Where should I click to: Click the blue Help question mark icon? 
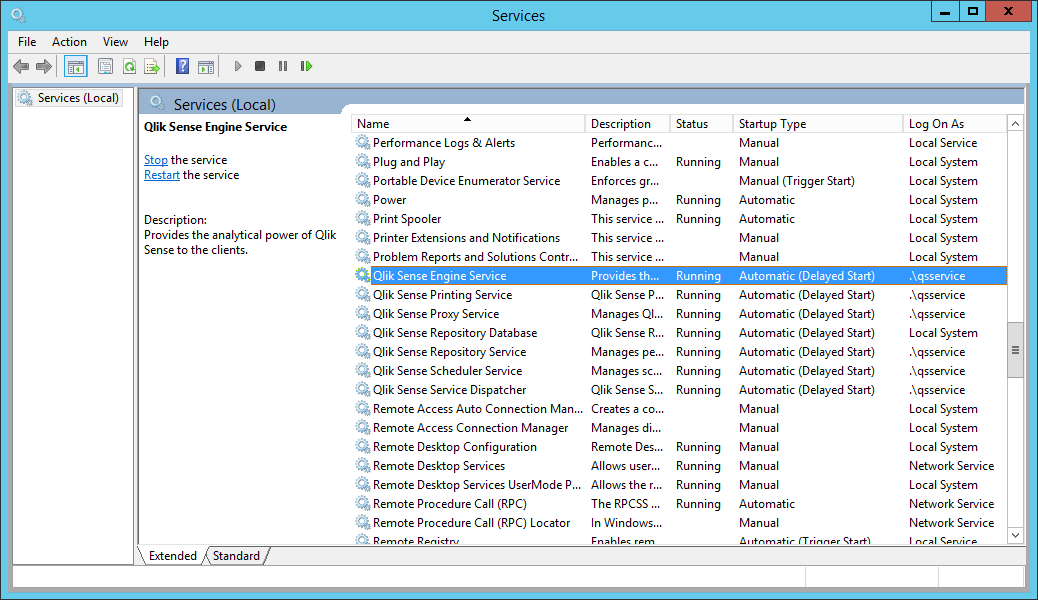(x=182, y=67)
